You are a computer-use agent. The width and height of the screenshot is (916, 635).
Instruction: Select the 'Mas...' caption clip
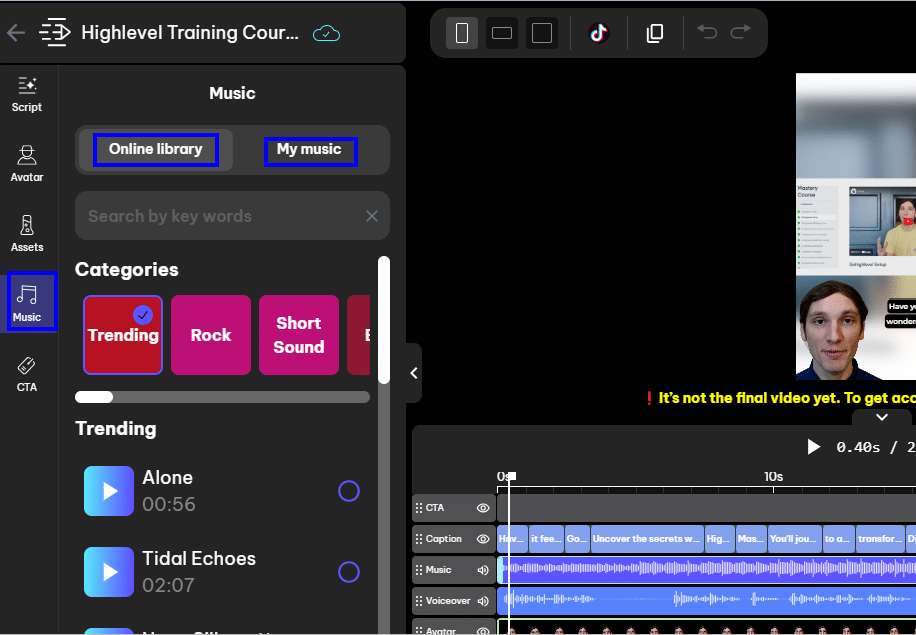coord(750,539)
